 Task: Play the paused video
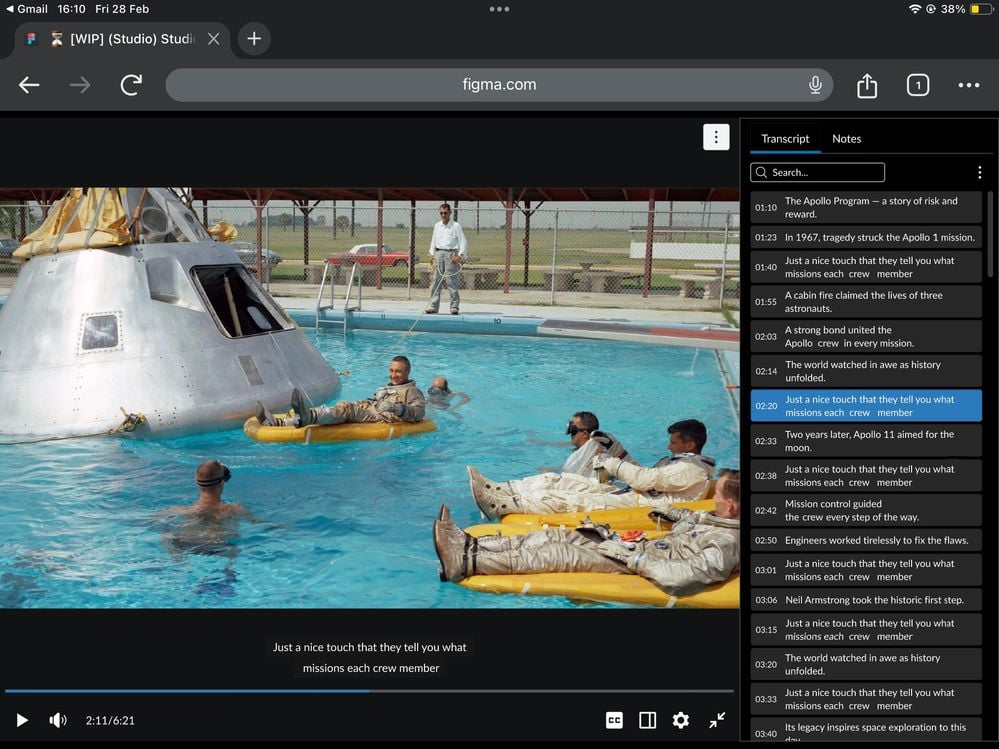coord(21,720)
